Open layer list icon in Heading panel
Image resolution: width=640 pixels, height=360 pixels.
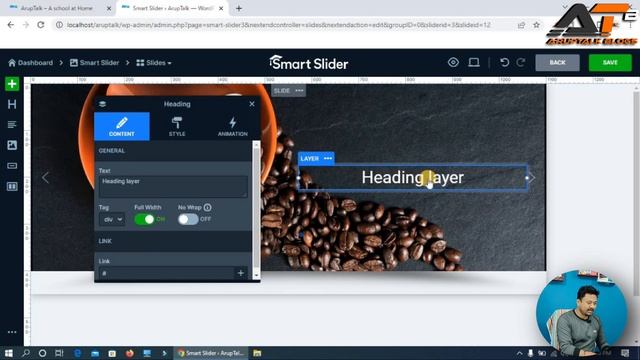(x=102, y=104)
